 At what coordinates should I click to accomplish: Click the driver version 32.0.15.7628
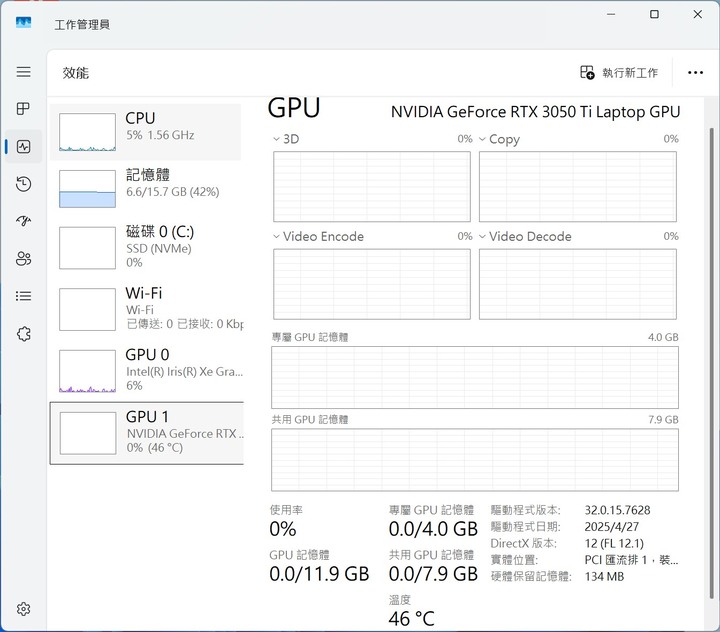click(617, 510)
